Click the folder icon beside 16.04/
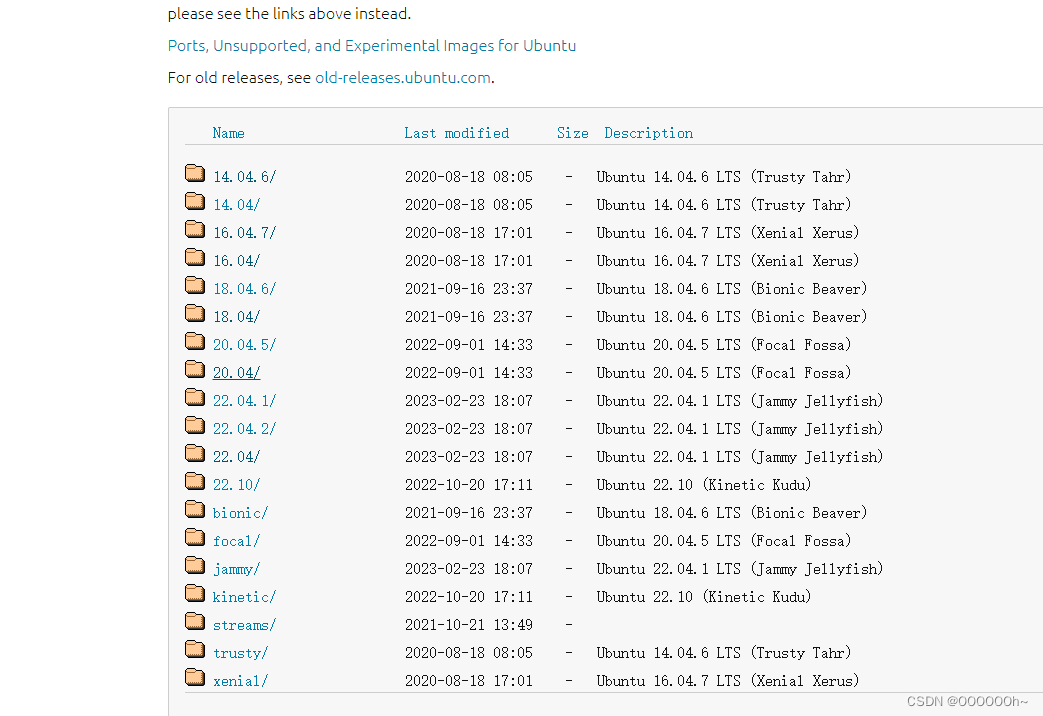Image resolution: width=1043 pixels, height=716 pixels. click(195, 258)
